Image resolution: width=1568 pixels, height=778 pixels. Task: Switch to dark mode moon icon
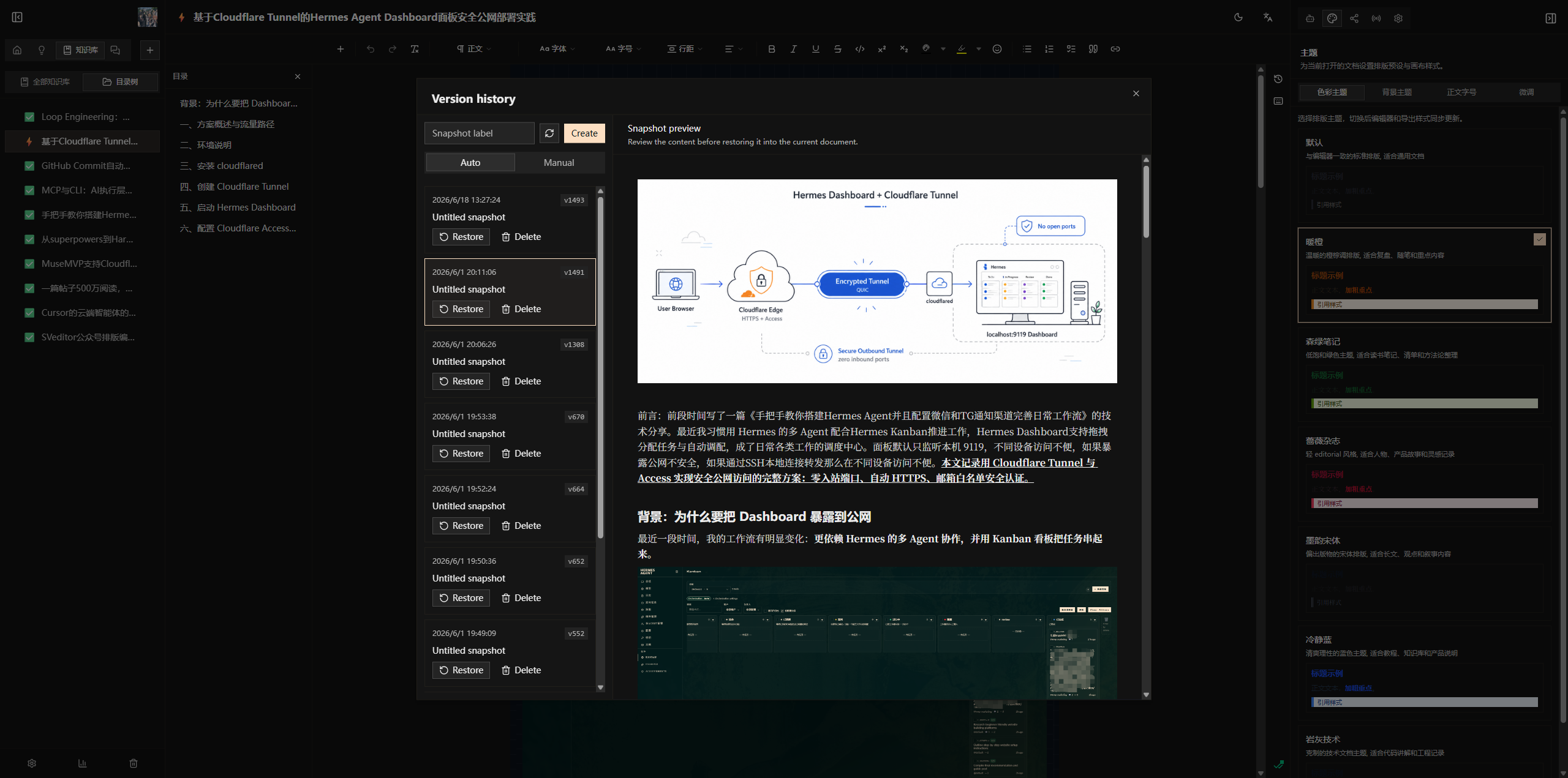pyautogui.click(x=1238, y=17)
